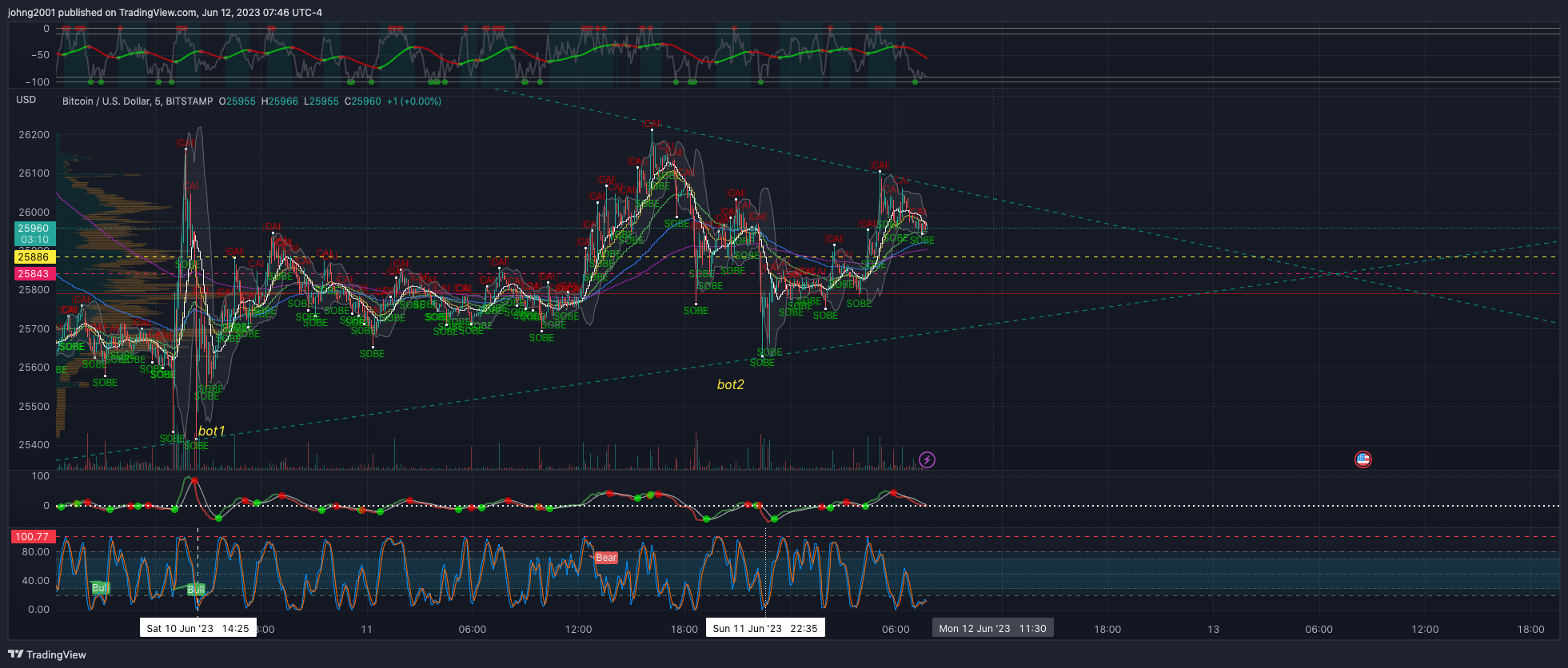Click the purple lightning bolt icon

[x=927, y=459]
